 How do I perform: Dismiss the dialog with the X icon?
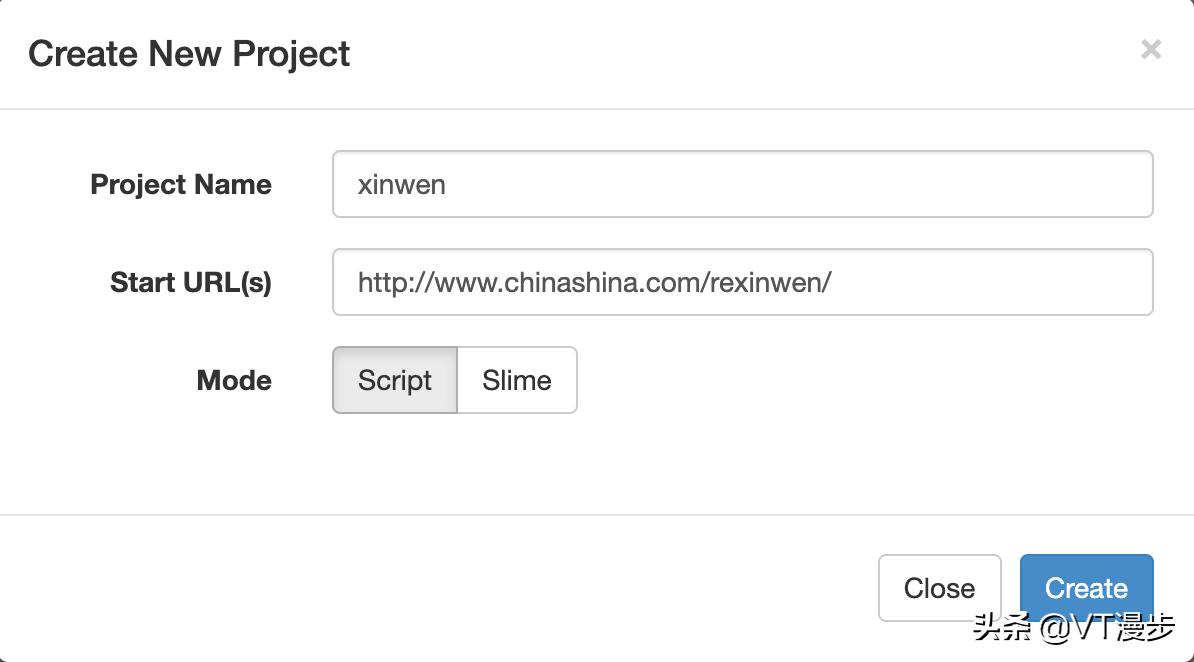(1151, 49)
